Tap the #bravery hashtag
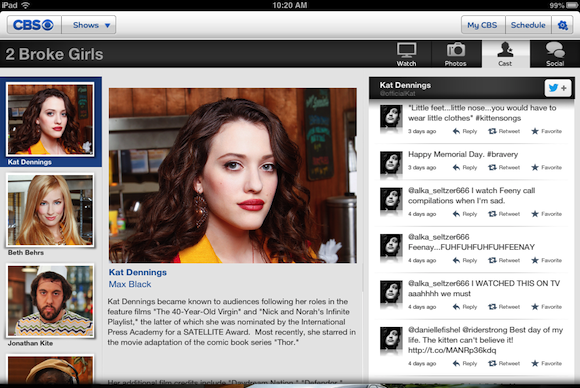This screenshot has height=388, width=580. point(502,155)
